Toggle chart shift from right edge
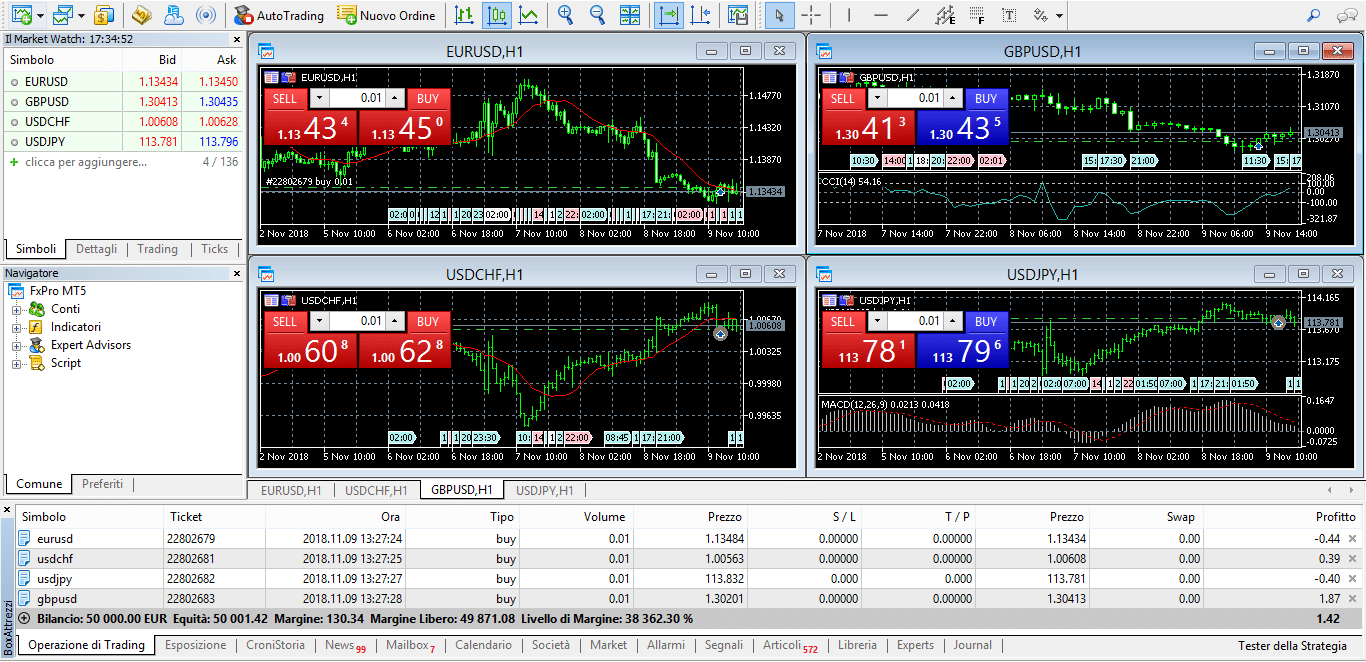The image size is (1366, 662). (x=701, y=15)
